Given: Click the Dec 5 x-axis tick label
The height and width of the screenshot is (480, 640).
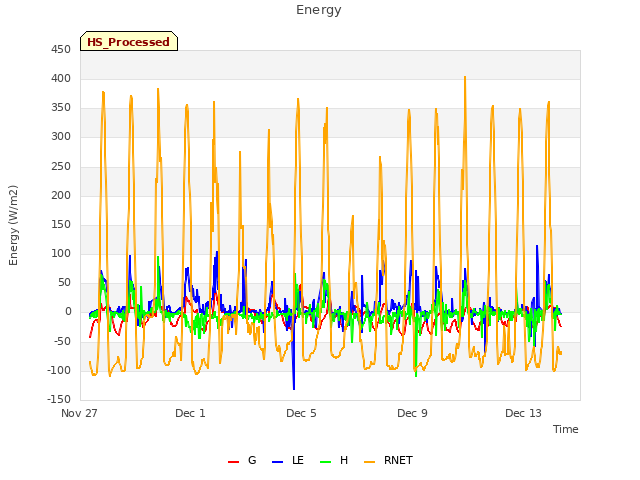Looking at the screenshot, I should pos(301,413).
